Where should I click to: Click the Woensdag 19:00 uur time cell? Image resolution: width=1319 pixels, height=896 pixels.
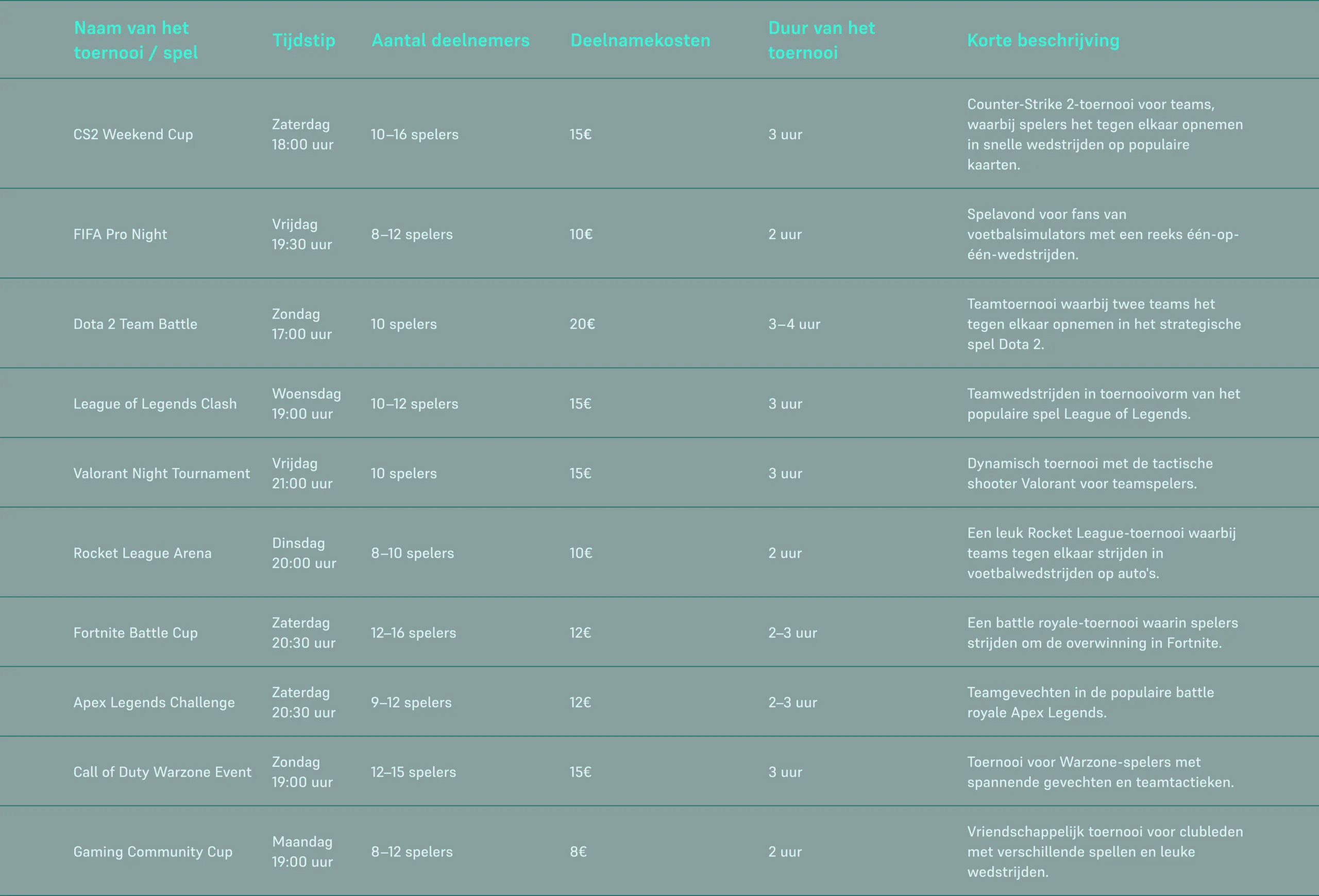pos(306,403)
